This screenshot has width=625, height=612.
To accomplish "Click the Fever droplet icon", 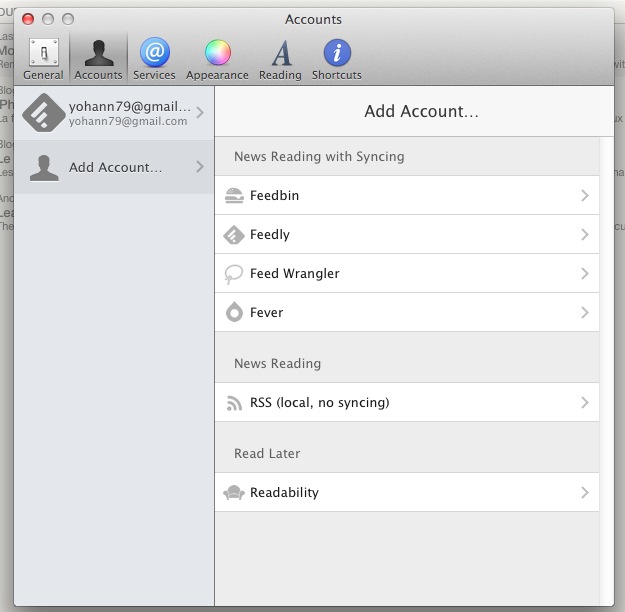I will (x=234, y=313).
